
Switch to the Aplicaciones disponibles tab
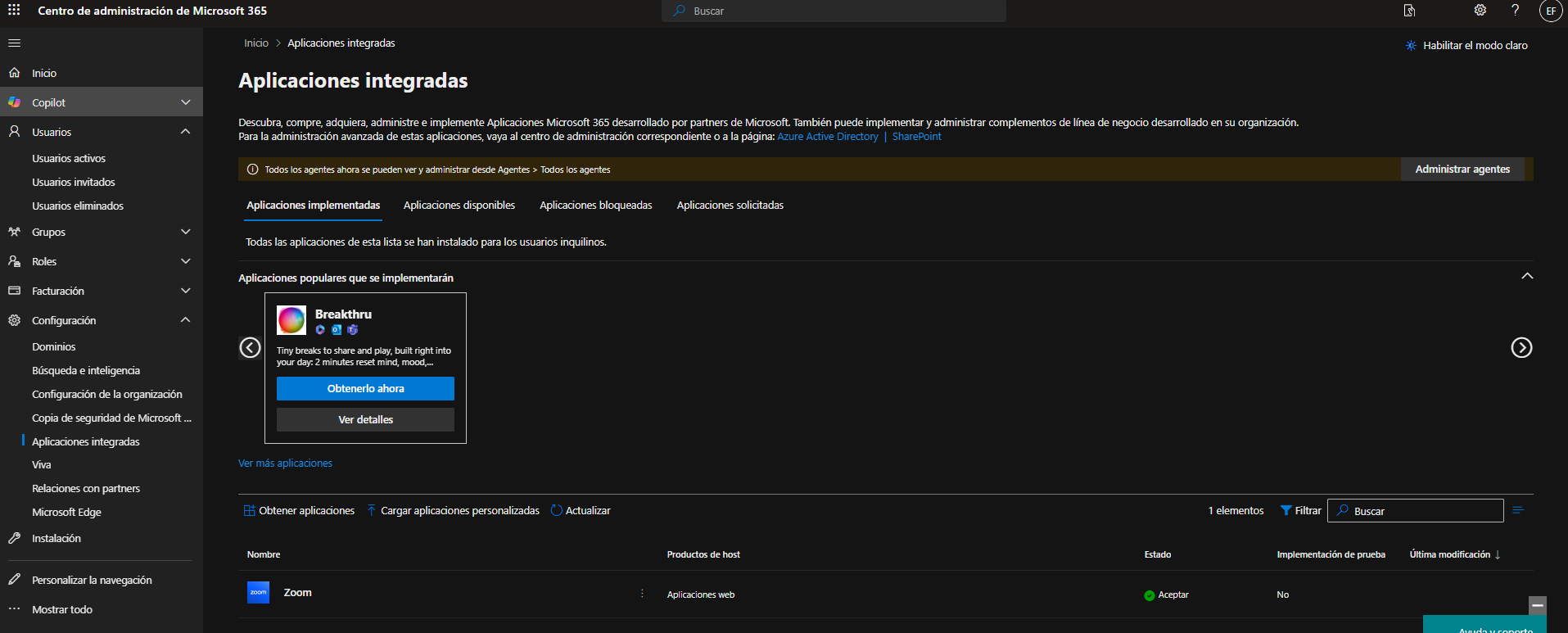[x=459, y=206]
